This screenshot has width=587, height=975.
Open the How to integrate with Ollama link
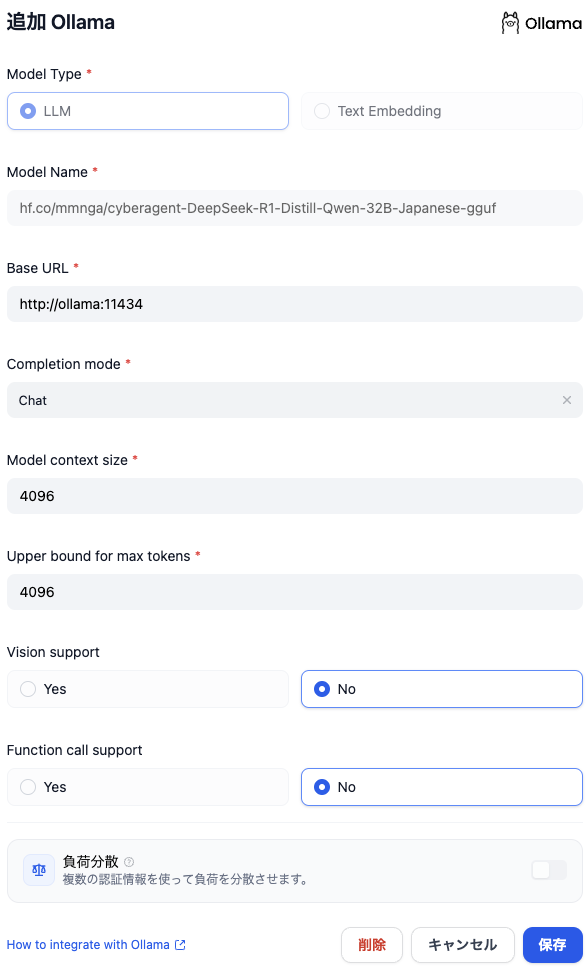(x=90, y=944)
